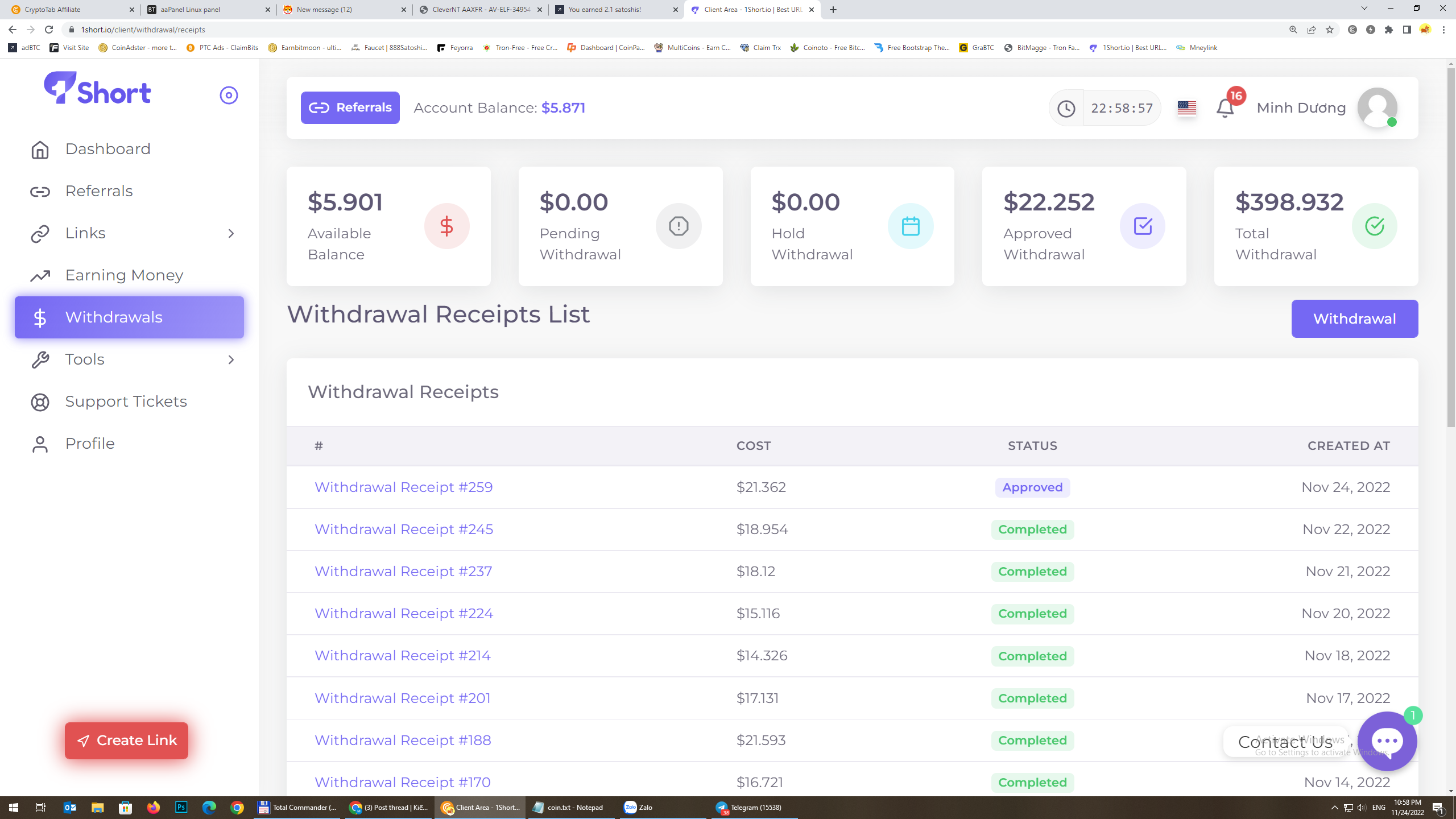Viewport: 1456px width, 819px height.
Task: Click the clock icon in header
Action: point(1066,108)
